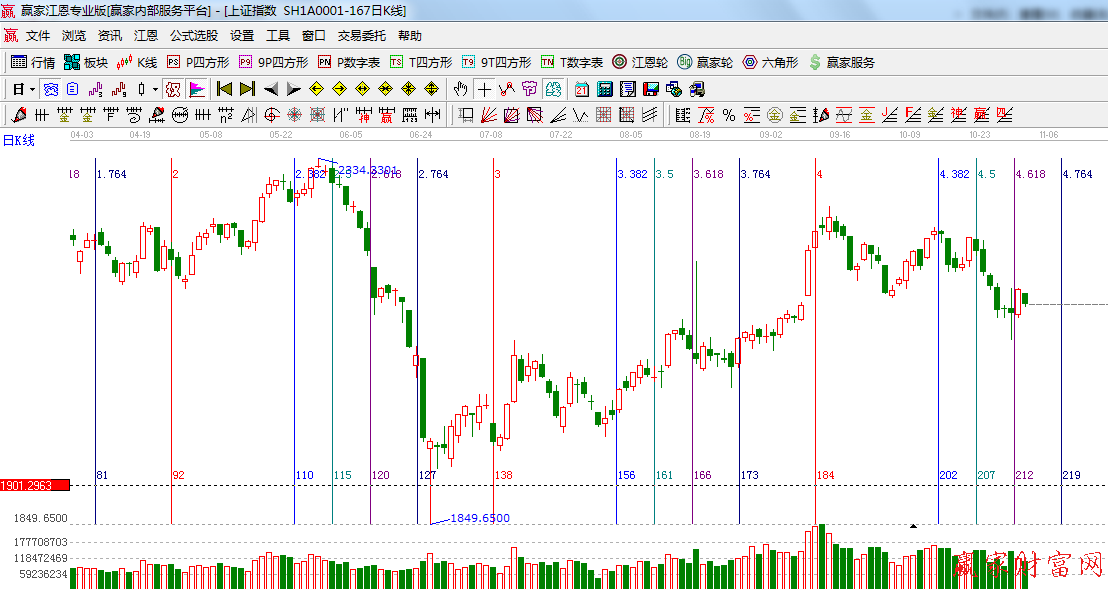1108x589 pixels.
Task: Open the 交易委托 menu
Action: (361, 35)
